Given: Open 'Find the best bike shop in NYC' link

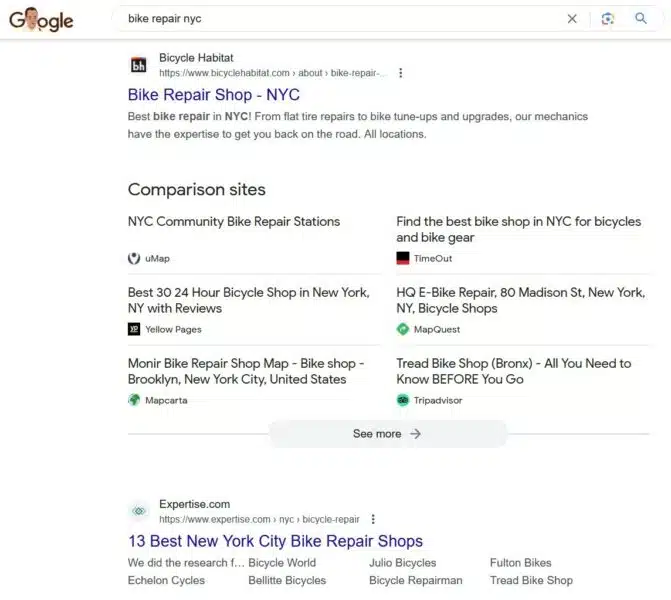Looking at the screenshot, I should (x=519, y=229).
